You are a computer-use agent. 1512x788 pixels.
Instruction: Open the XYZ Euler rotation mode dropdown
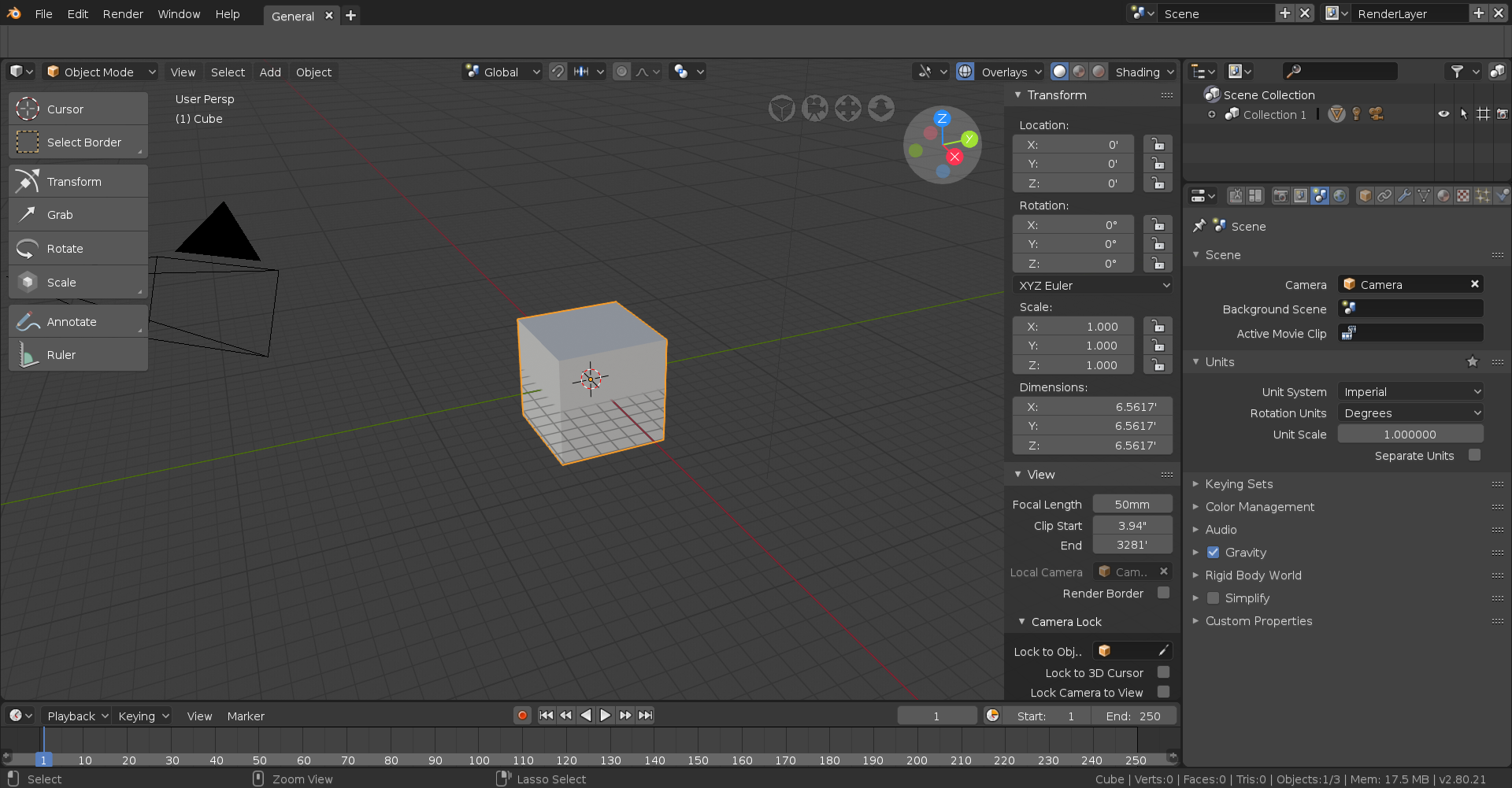tap(1093, 285)
